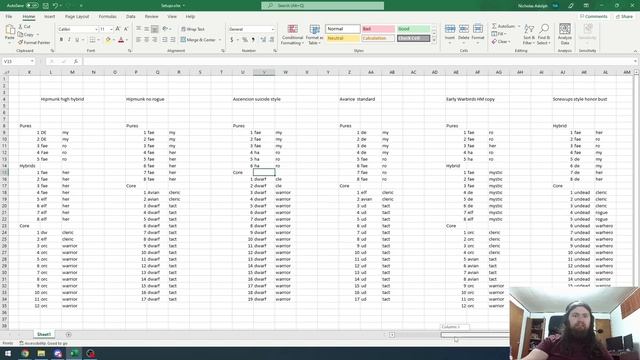Switch to the Data tab
The image size is (640, 360).
pos(131,17)
